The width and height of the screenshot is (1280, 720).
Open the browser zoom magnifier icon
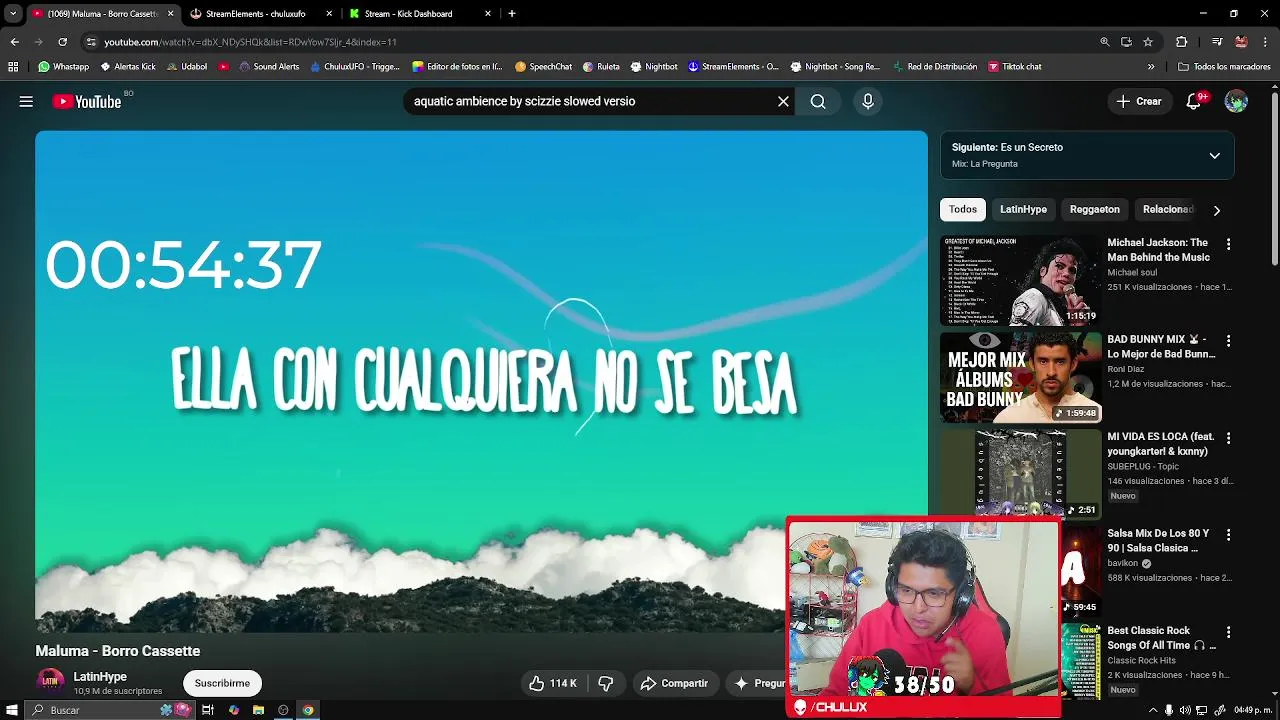(1104, 42)
